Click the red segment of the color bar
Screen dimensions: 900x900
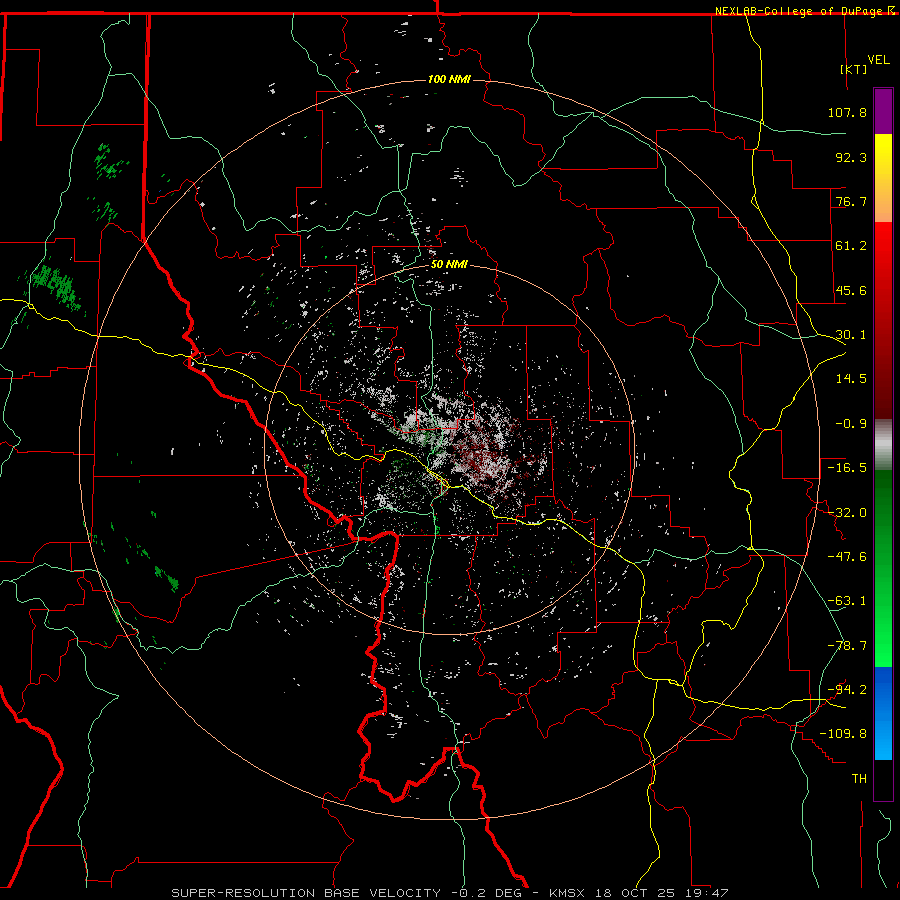tap(883, 320)
